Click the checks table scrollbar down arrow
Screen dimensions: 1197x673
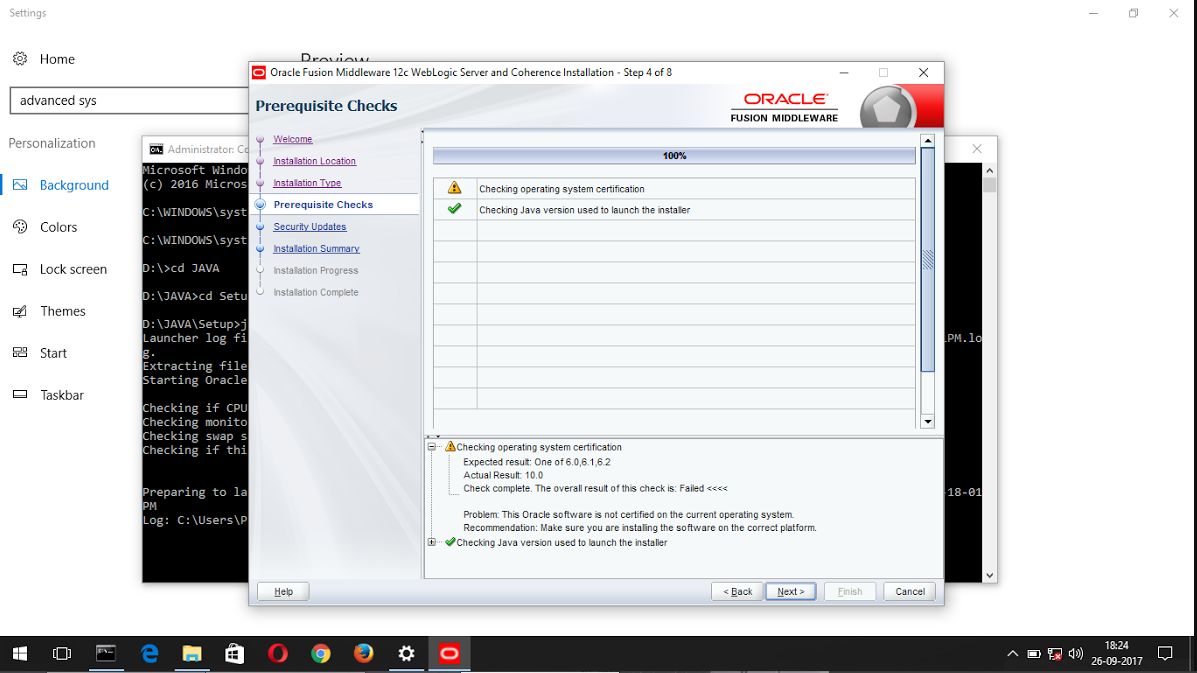pyautogui.click(x=928, y=421)
